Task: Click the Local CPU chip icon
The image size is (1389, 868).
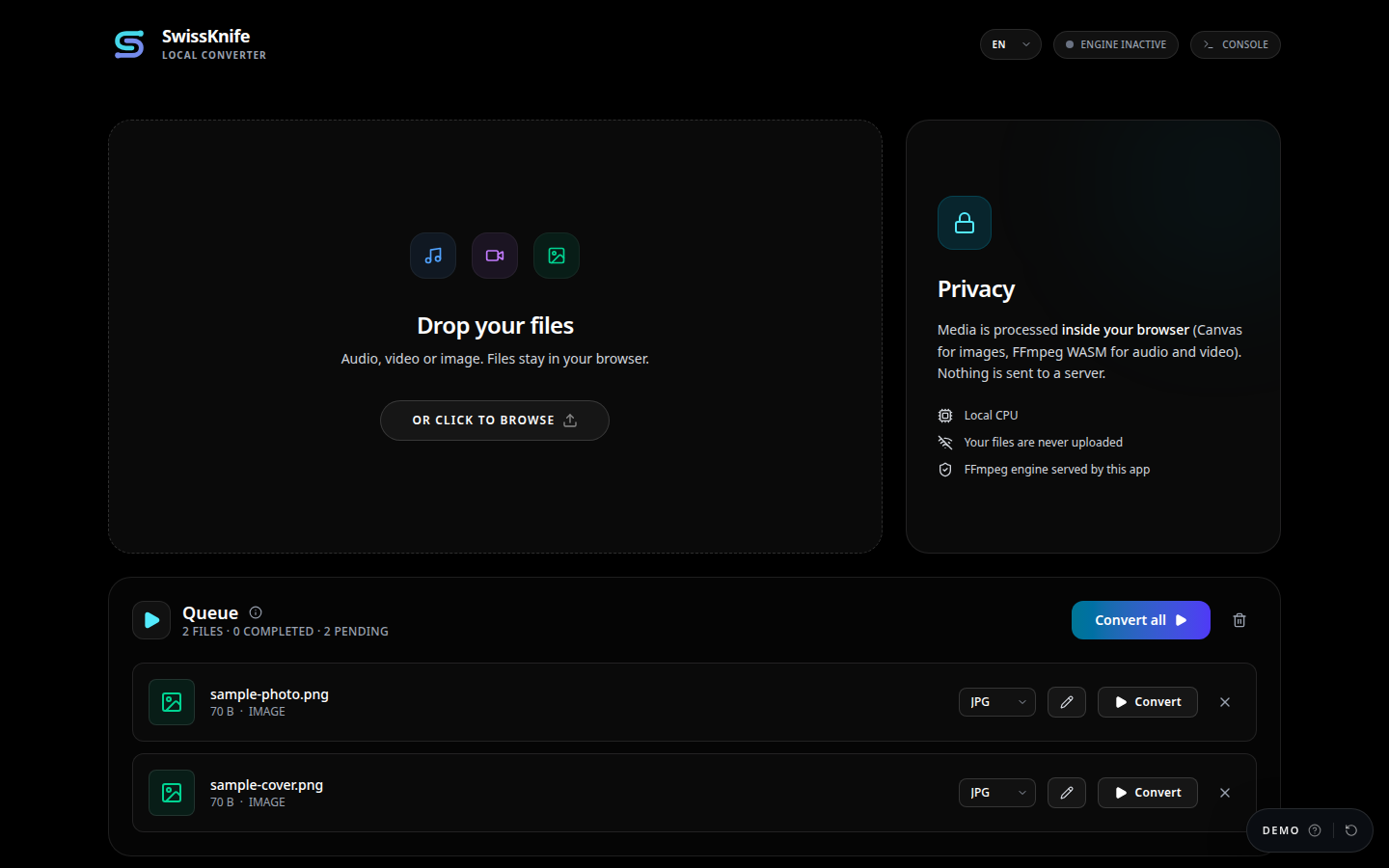Action: tap(945, 416)
